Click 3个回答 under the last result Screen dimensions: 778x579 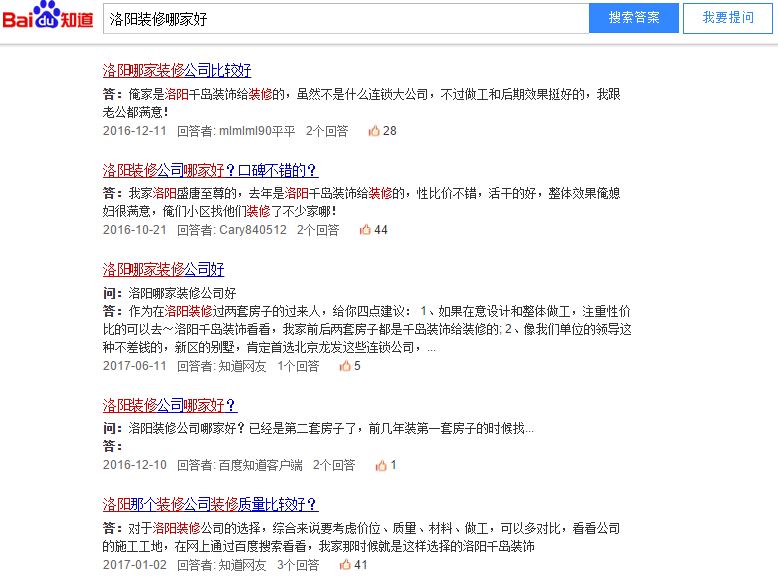(298, 565)
